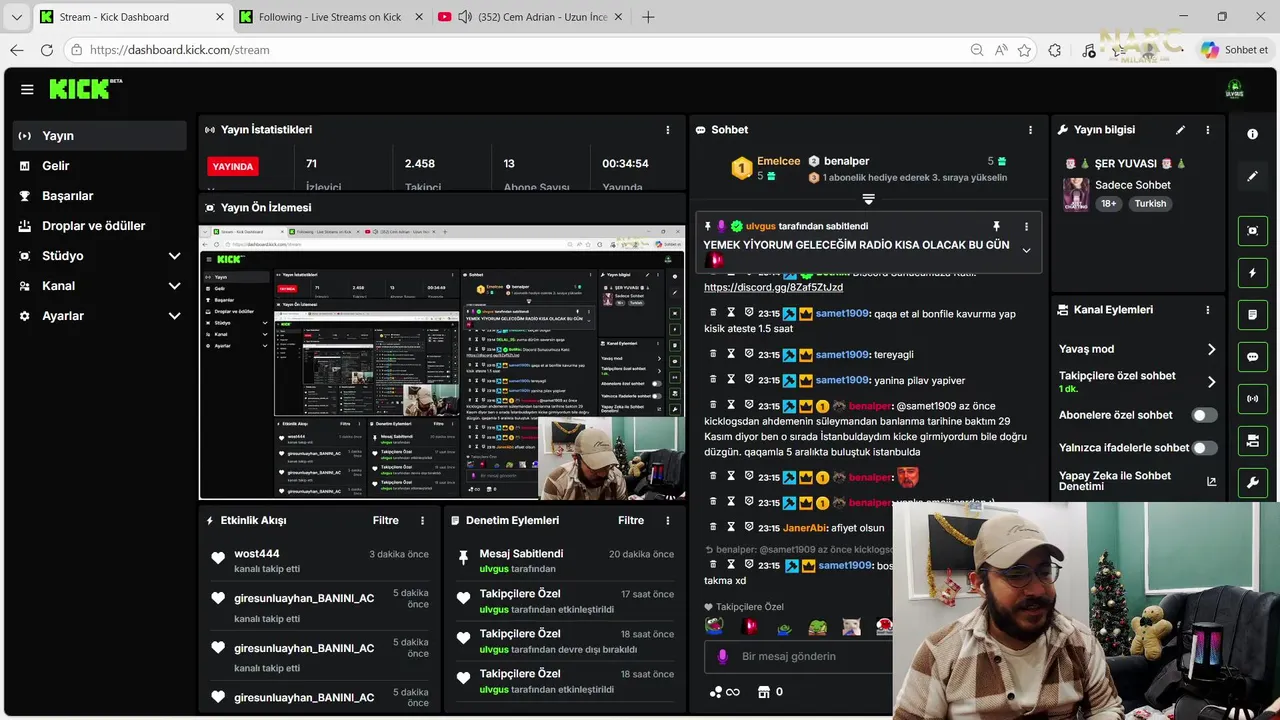Toggle chat bubble widget icon in sidebar
Viewport: 1280px width, 720px height.
(x=1253, y=357)
